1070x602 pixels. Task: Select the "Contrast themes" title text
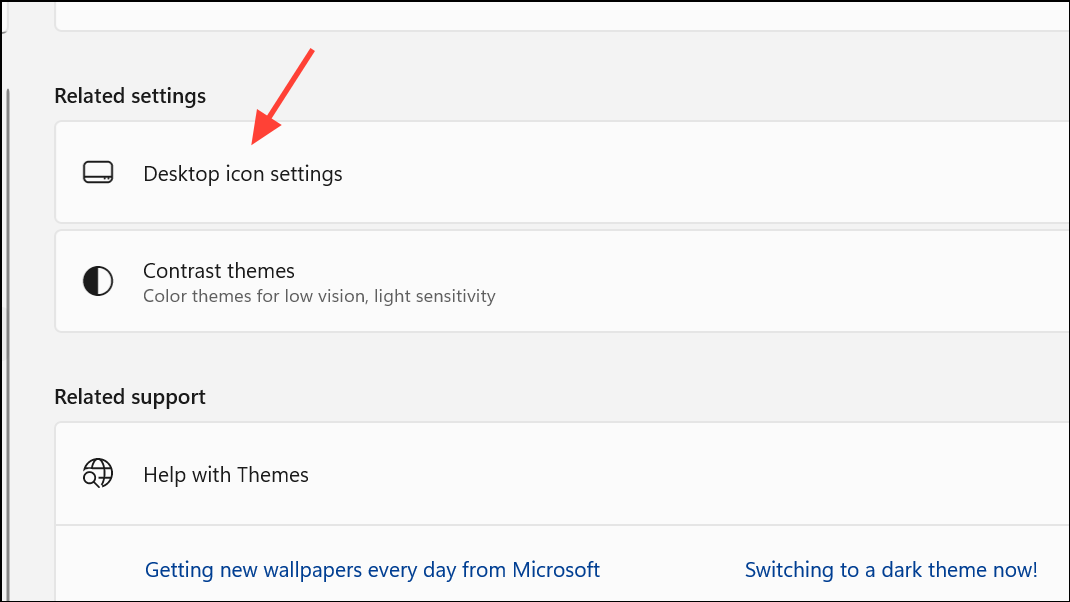218,271
